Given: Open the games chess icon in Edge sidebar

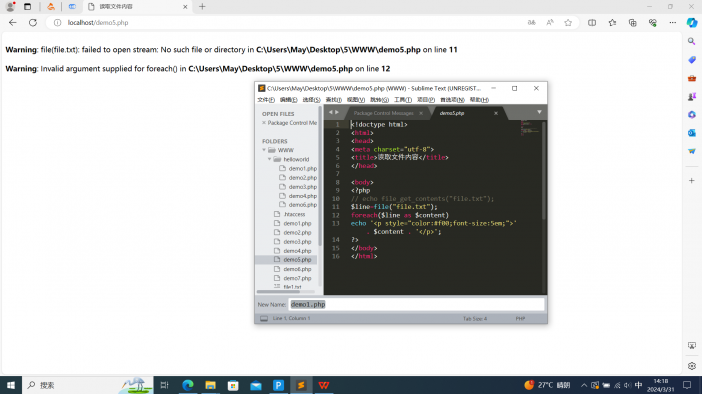Looking at the screenshot, I should 692,96.
